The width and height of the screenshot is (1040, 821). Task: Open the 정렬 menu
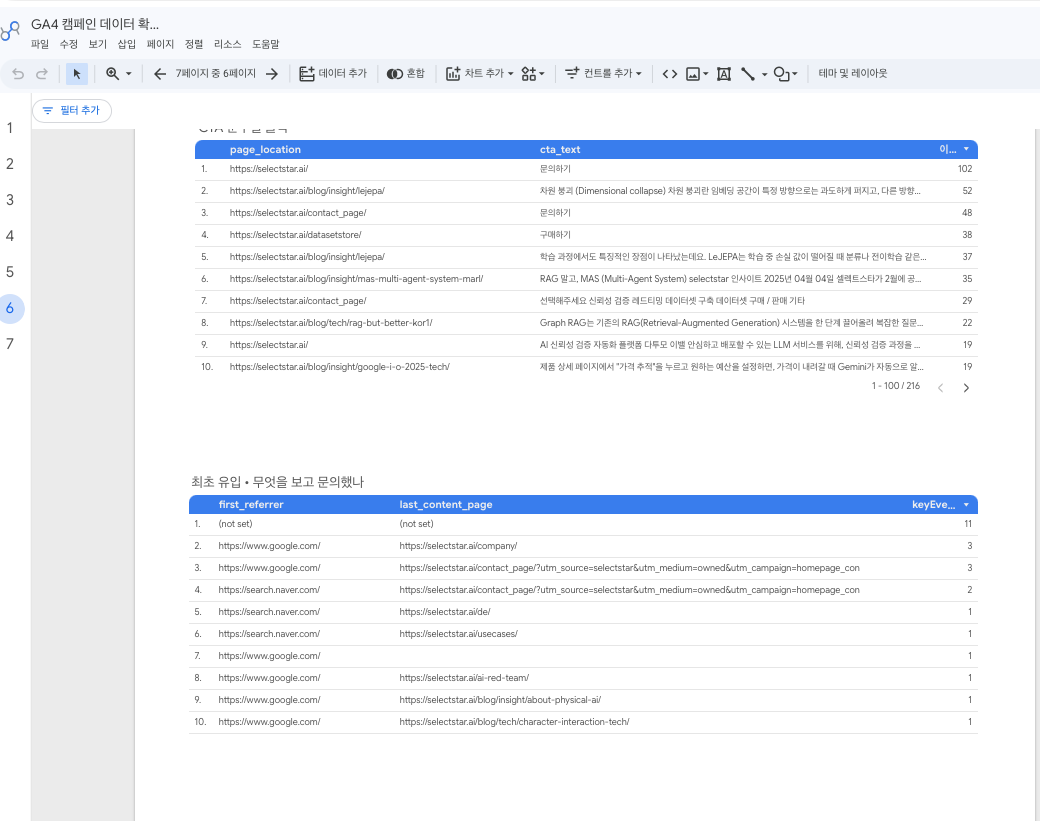click(194, 44)
